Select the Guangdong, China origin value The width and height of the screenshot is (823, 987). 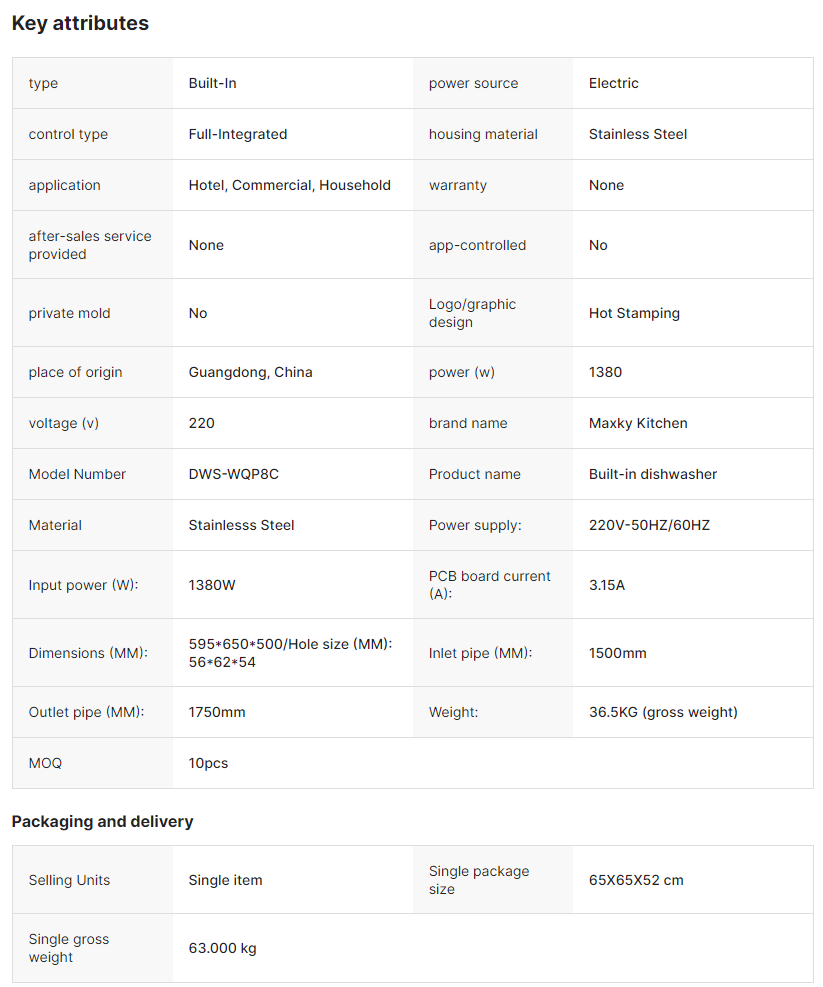tap(250, 372)
